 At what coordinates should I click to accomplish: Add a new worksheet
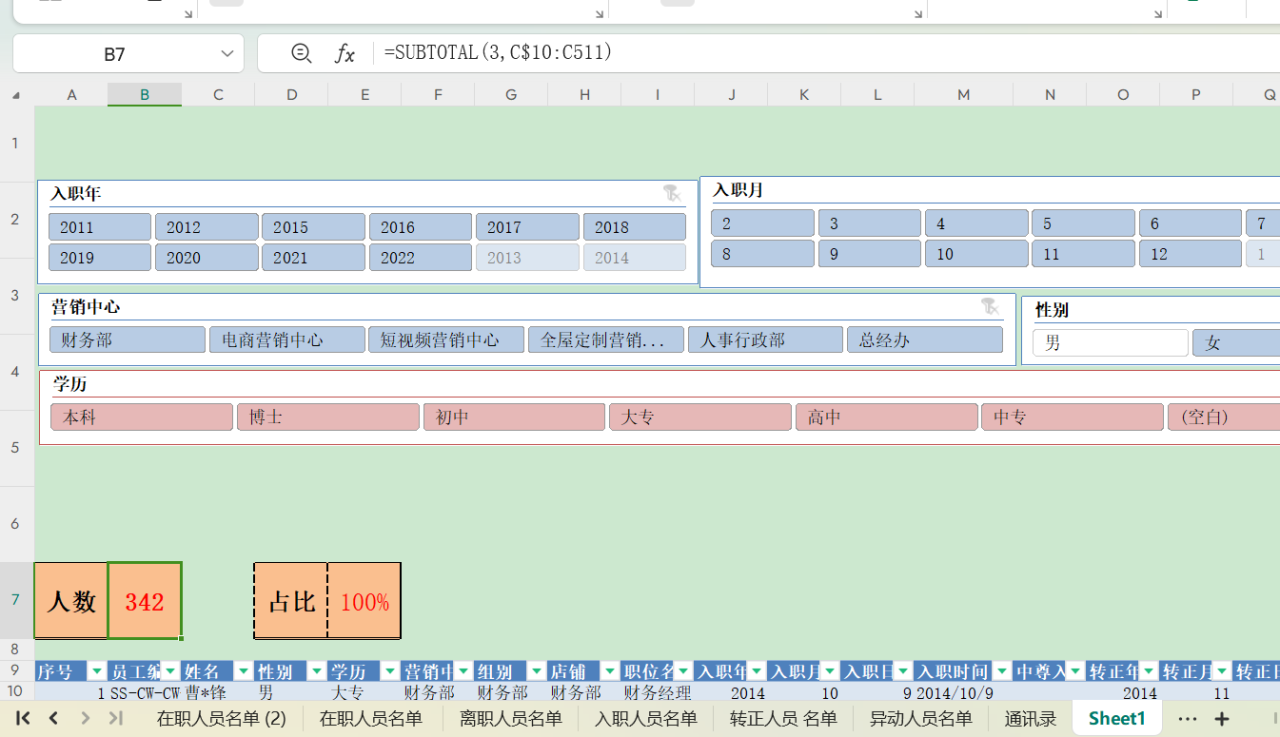(x=1221, y=719)
